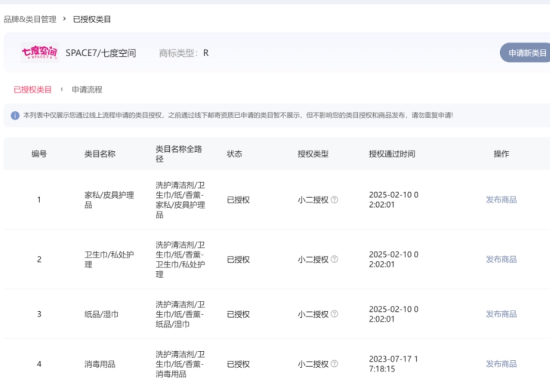The width and height of the screenshot is (550, 387).
Task: Switch to the 已授权类目 tab
Action: (33, 89)
